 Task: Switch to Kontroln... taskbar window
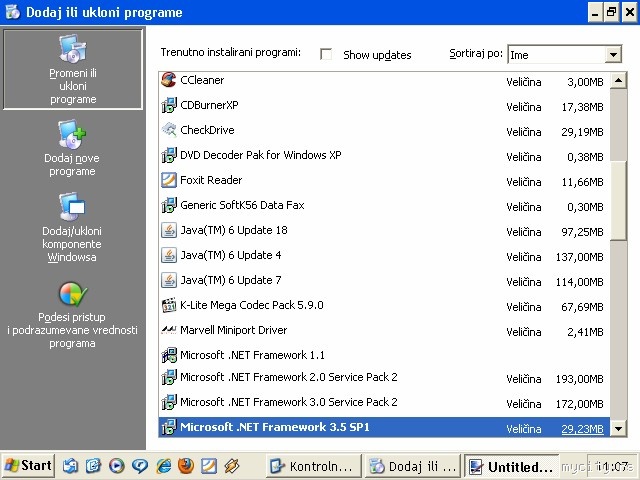tap(313, 466)
